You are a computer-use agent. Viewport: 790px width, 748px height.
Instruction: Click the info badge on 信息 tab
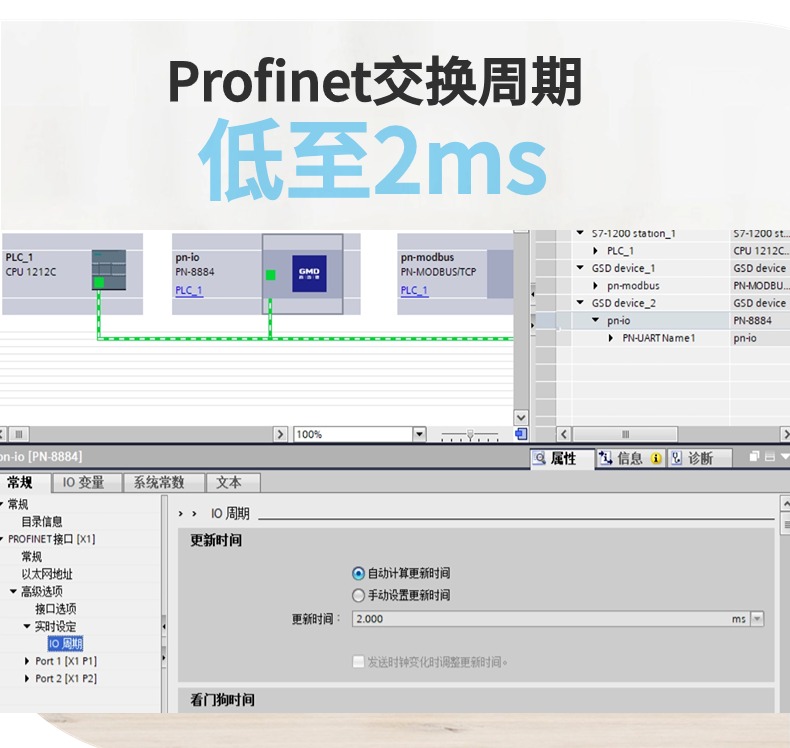pos(656,458)
